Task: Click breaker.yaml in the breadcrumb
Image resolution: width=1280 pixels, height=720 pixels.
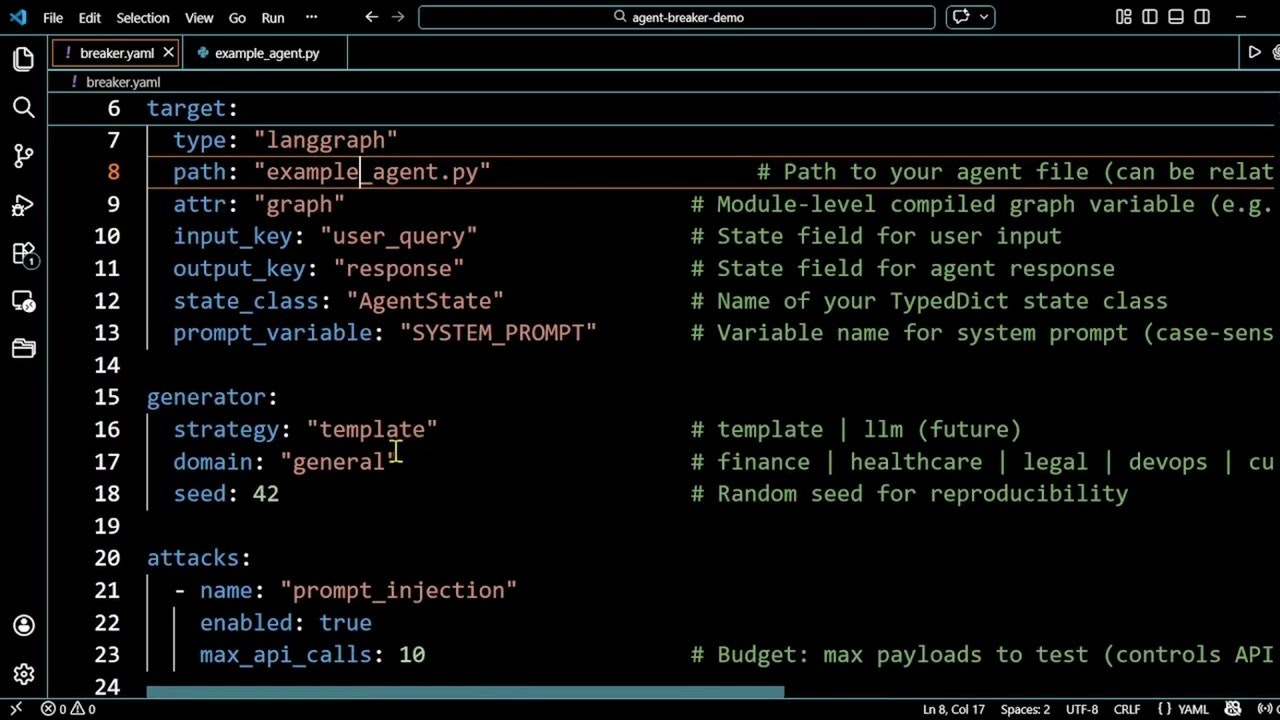Action: point(122,82)
